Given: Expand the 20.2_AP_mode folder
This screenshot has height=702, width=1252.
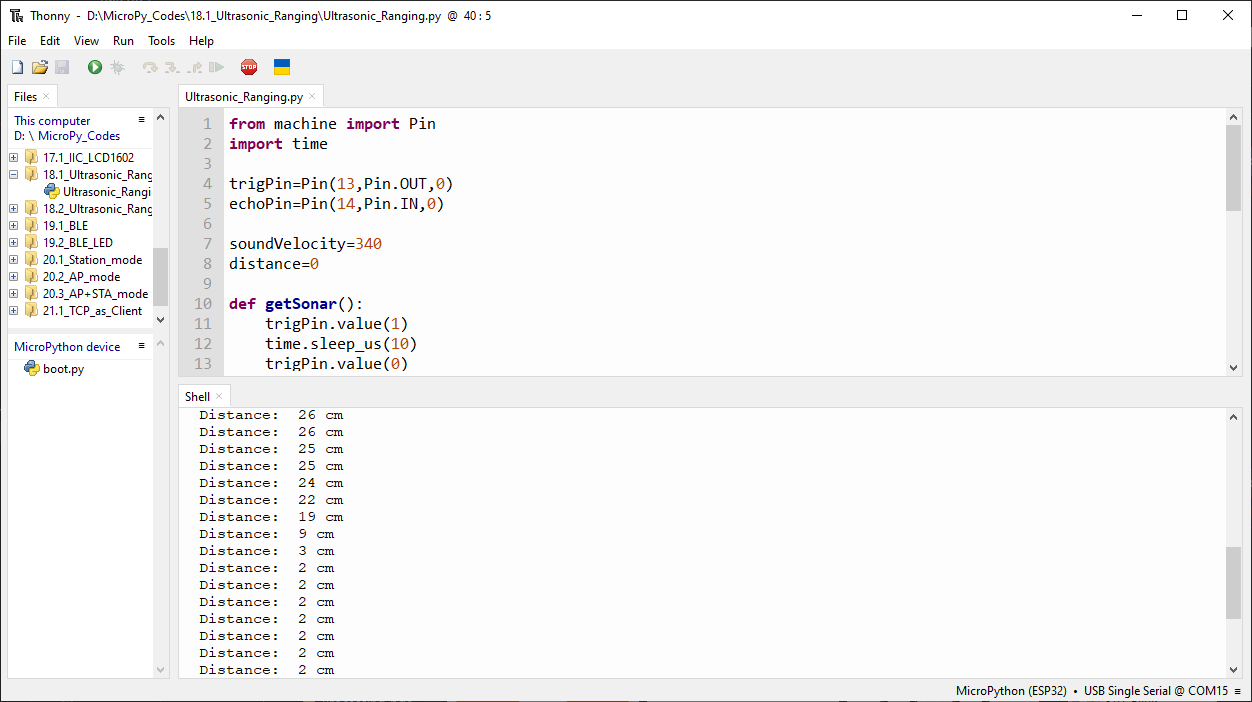Looking at the screenshot, I should (14, 277).
